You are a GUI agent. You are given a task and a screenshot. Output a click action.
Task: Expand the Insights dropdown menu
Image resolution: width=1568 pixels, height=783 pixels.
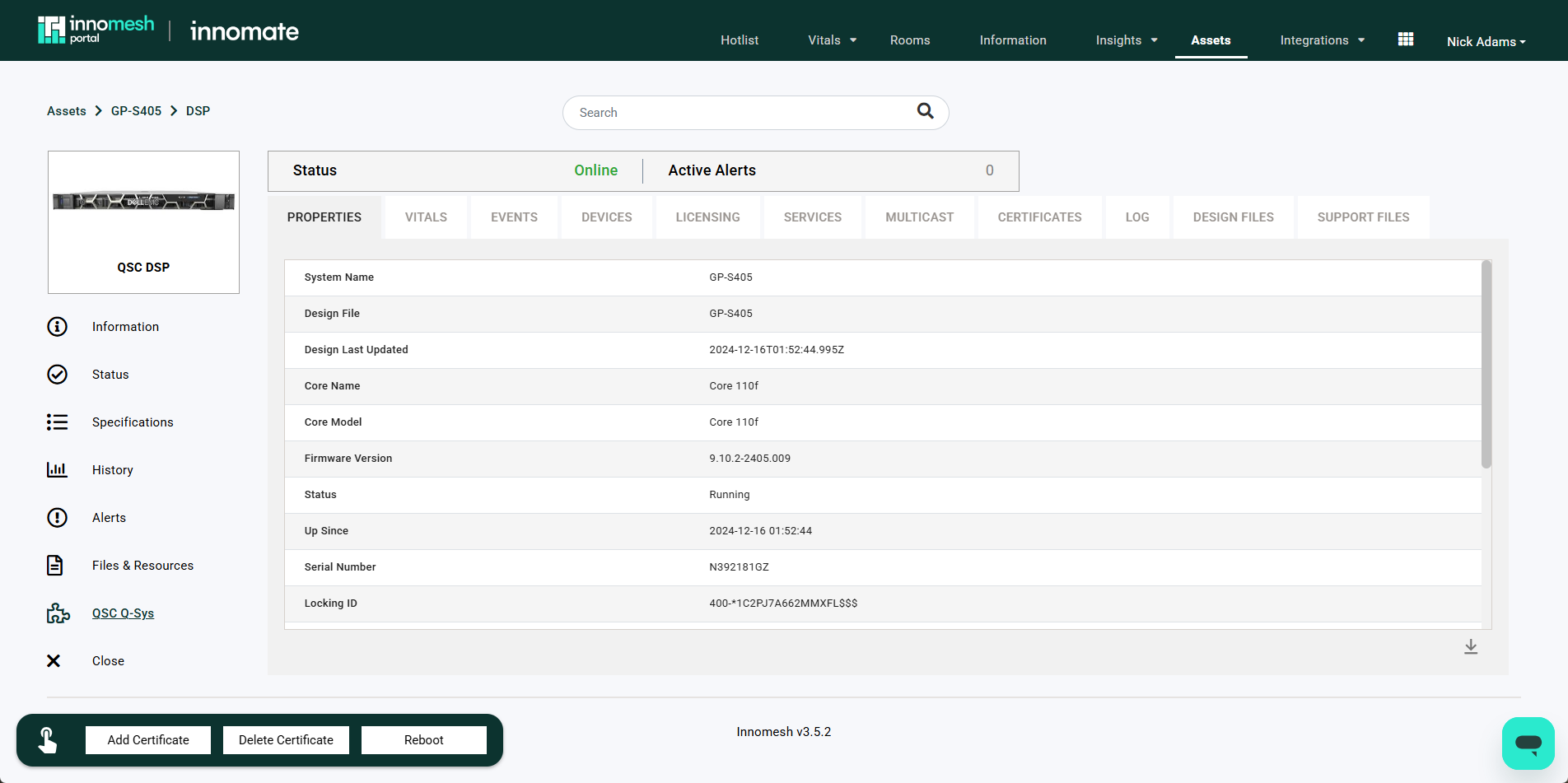point(1127,40)
